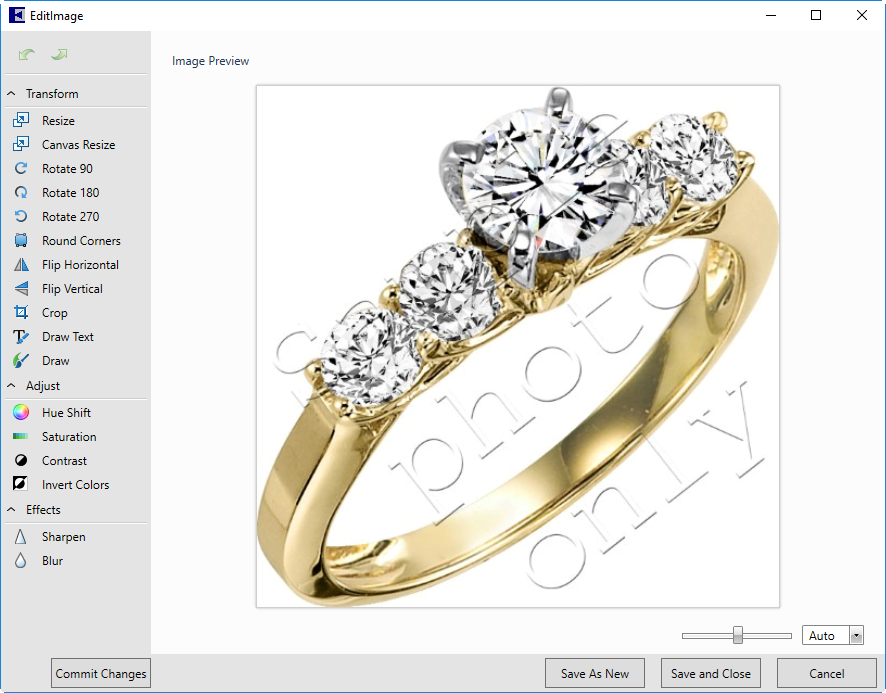Viewport: 886px width, 693px height.
Task: Collapse the Adjust section
Action: [12, 386]
